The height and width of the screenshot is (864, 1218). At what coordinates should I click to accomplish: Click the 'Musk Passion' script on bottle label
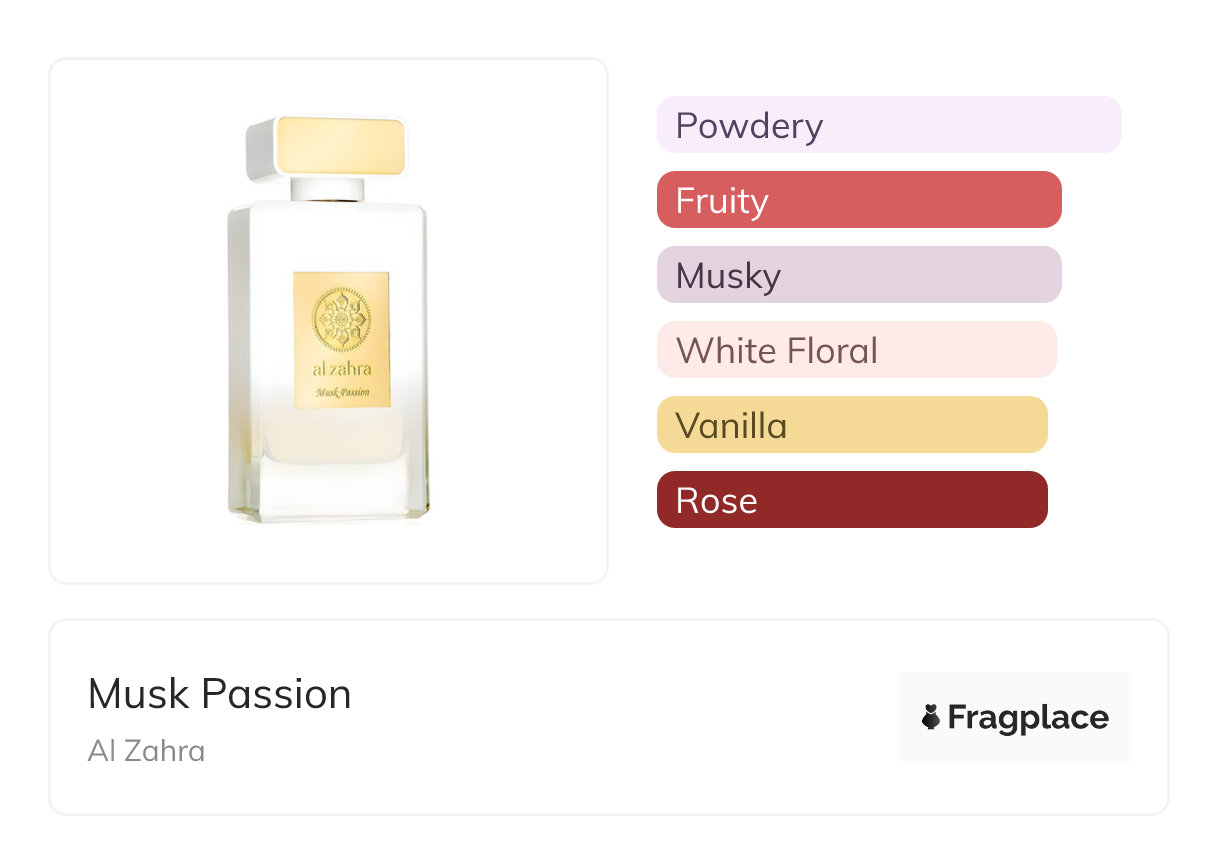click(x=342, y=393)
